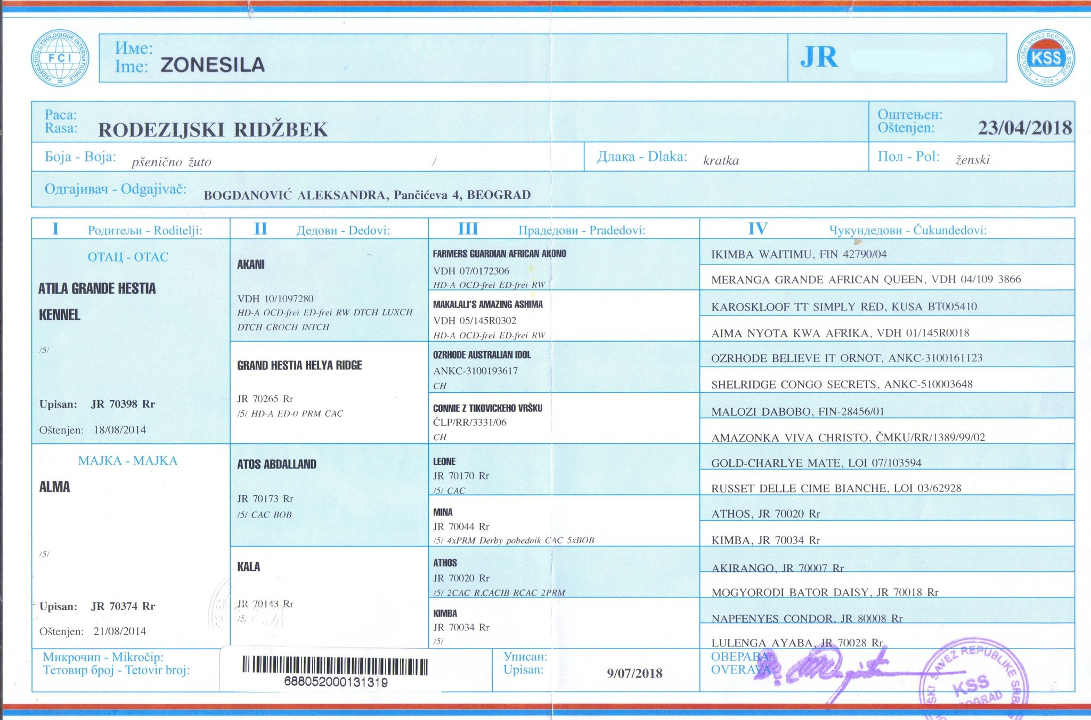This screenshot has width=1091, height=720.
Task: Click the column I Roditelji header
Action: [x=128, y=229]
